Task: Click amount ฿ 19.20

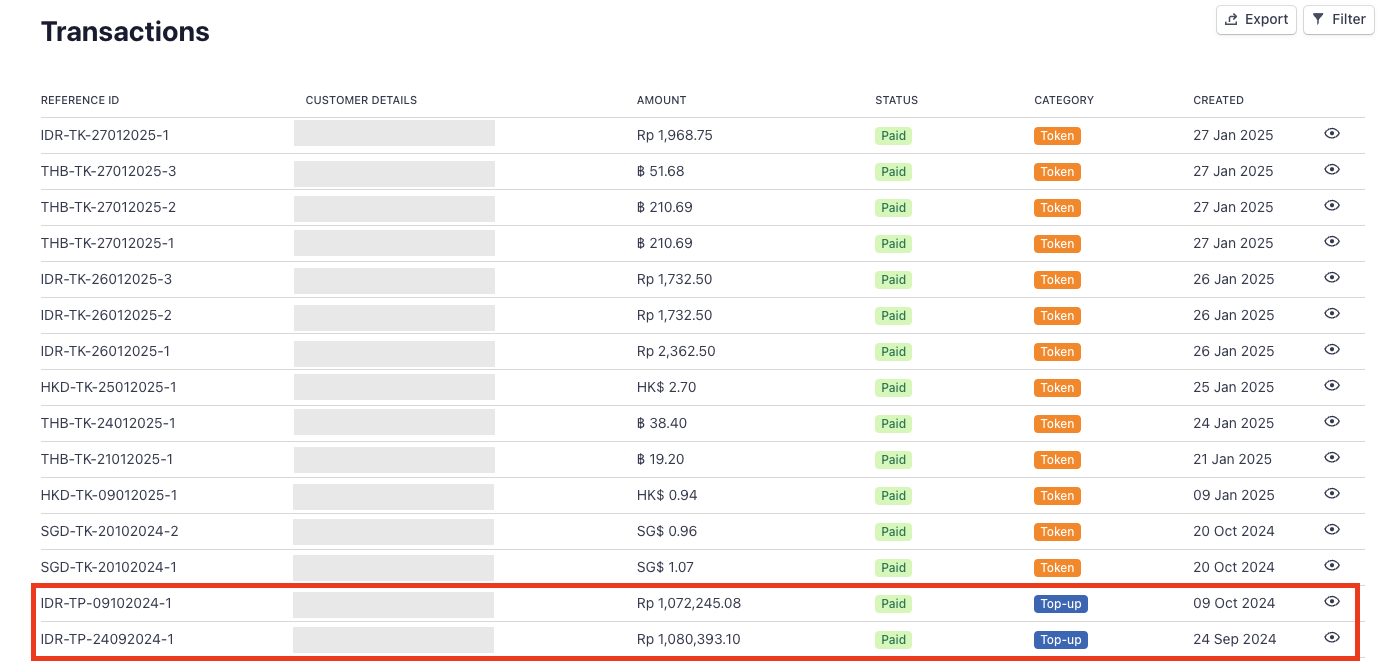Action: 661,459
